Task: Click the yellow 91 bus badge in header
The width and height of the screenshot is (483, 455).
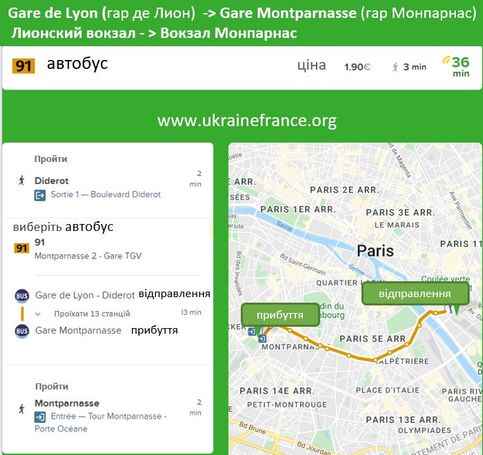Action: coord(23,66)
